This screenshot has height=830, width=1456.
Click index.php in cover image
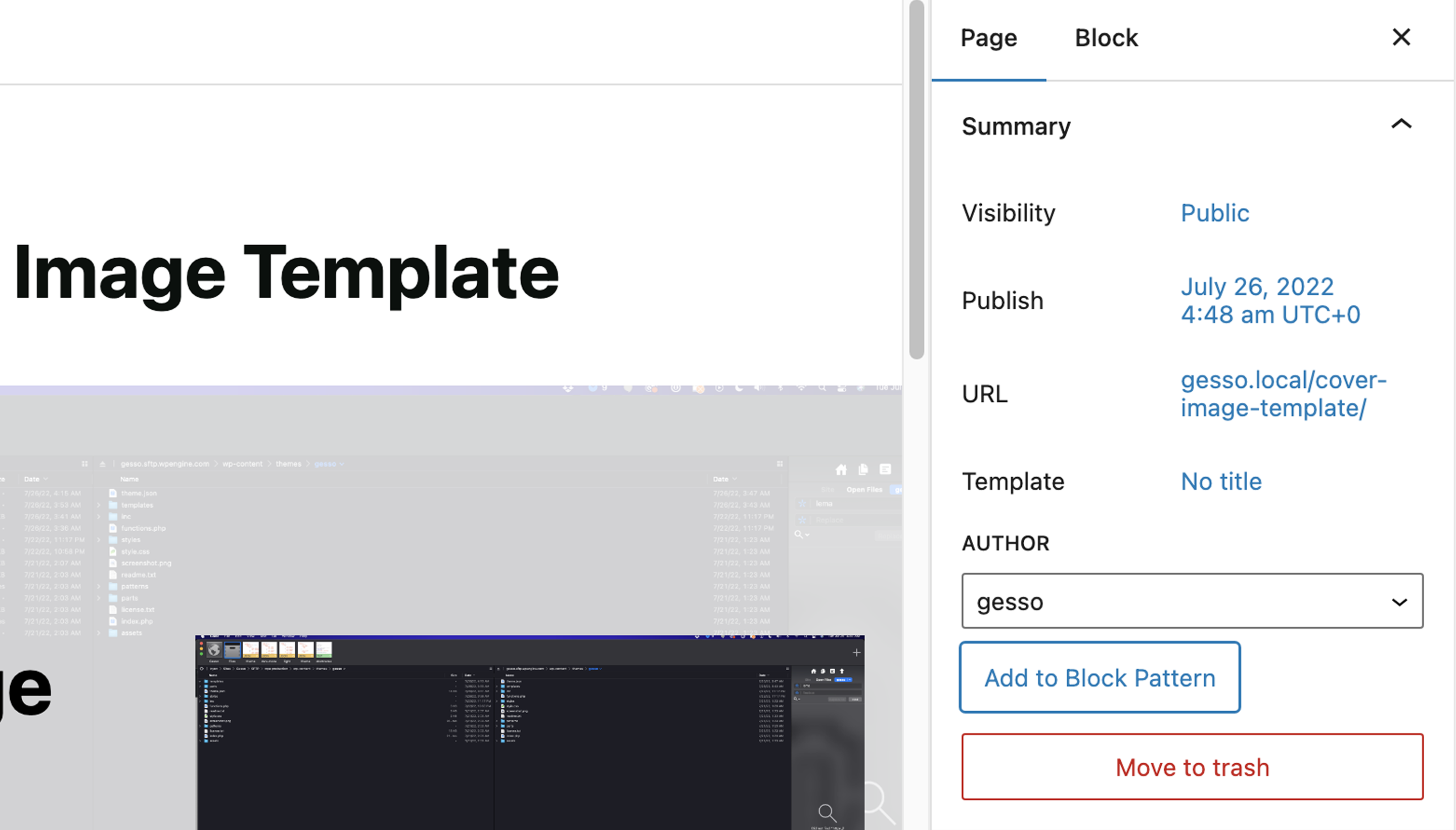[137, 621]
